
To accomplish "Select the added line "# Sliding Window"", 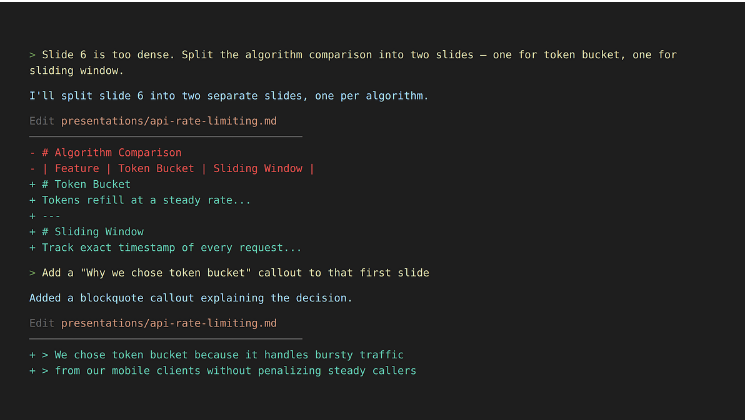I will 92,232.
